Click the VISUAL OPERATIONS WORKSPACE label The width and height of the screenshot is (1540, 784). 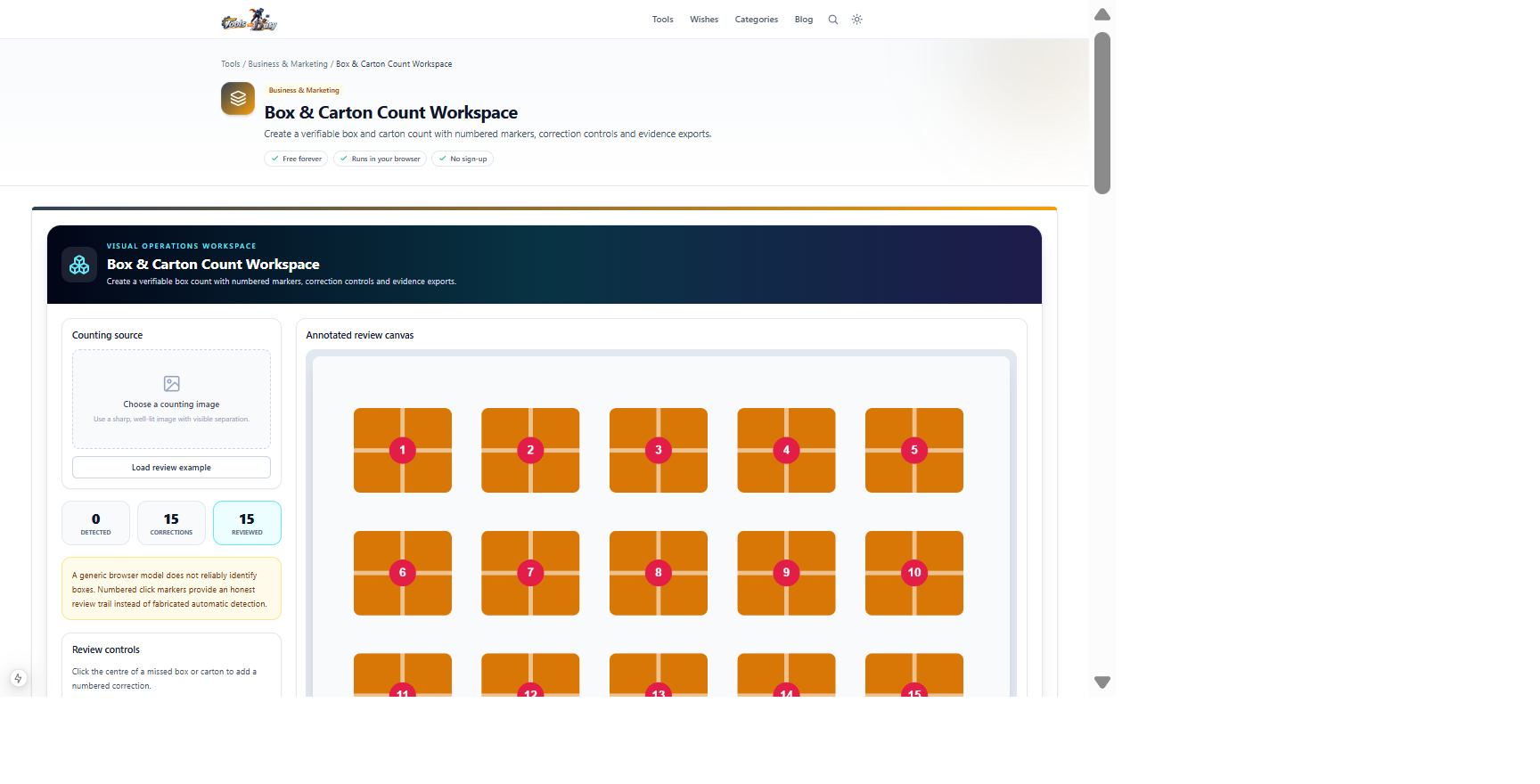coord(182,246)
